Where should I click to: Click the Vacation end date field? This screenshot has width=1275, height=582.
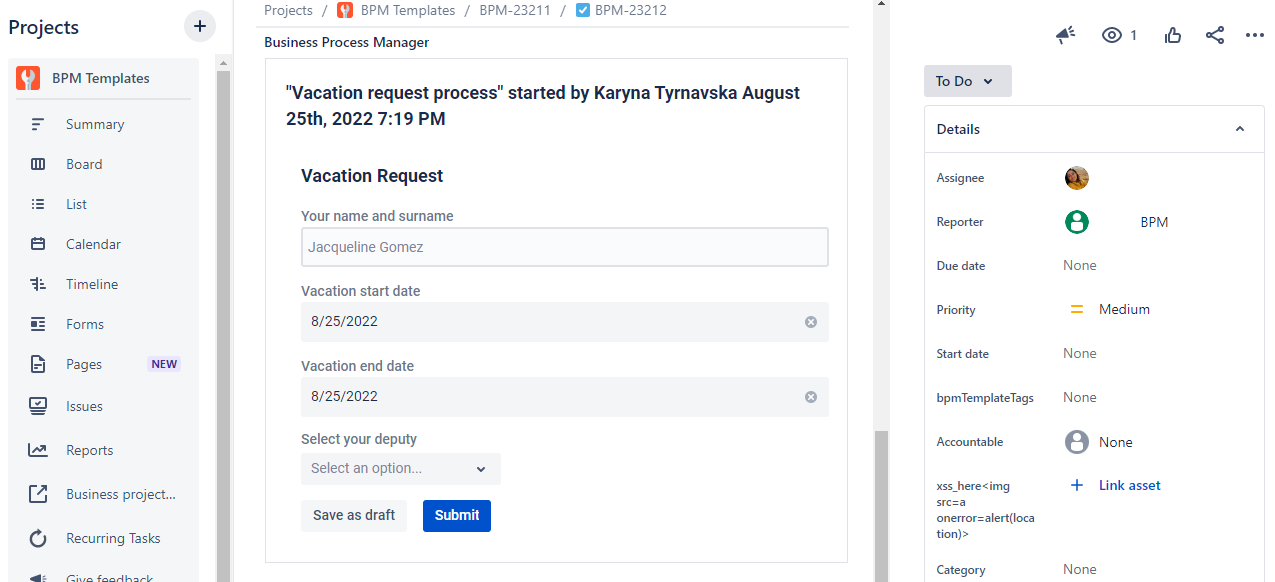pos(565,397)
